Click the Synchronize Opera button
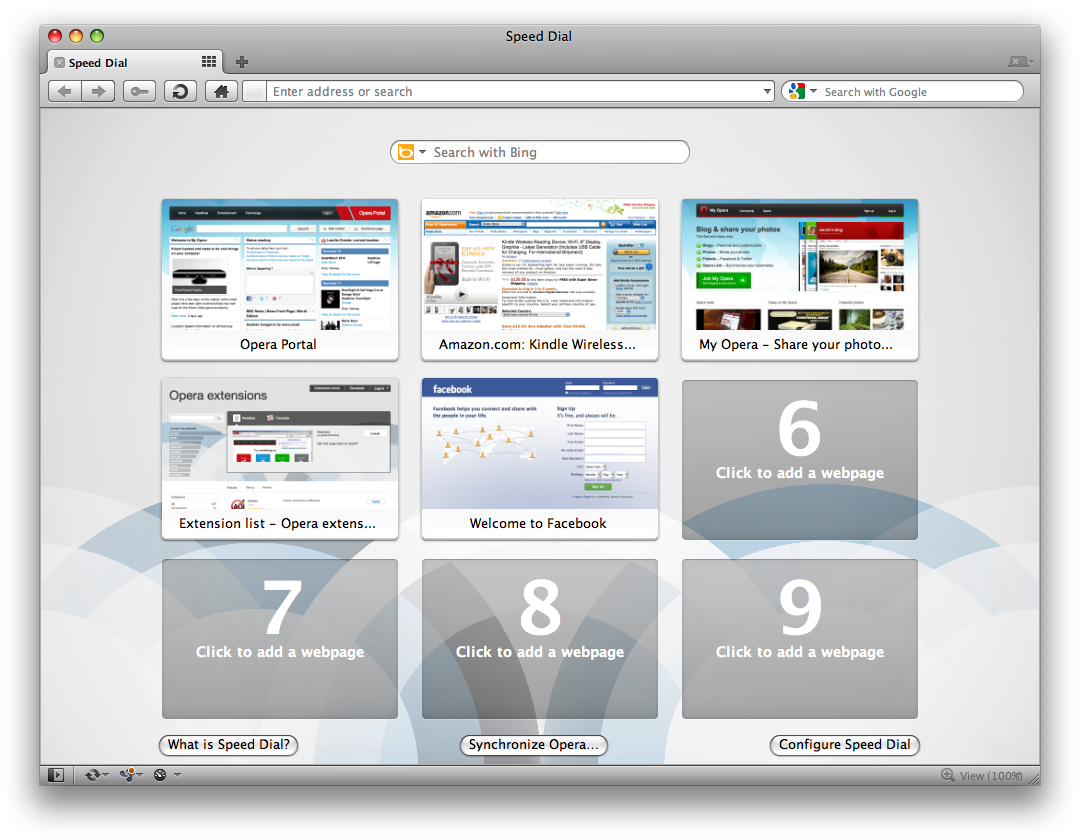Viewport: 1080px width, 840px height. (x=533, y=745)
